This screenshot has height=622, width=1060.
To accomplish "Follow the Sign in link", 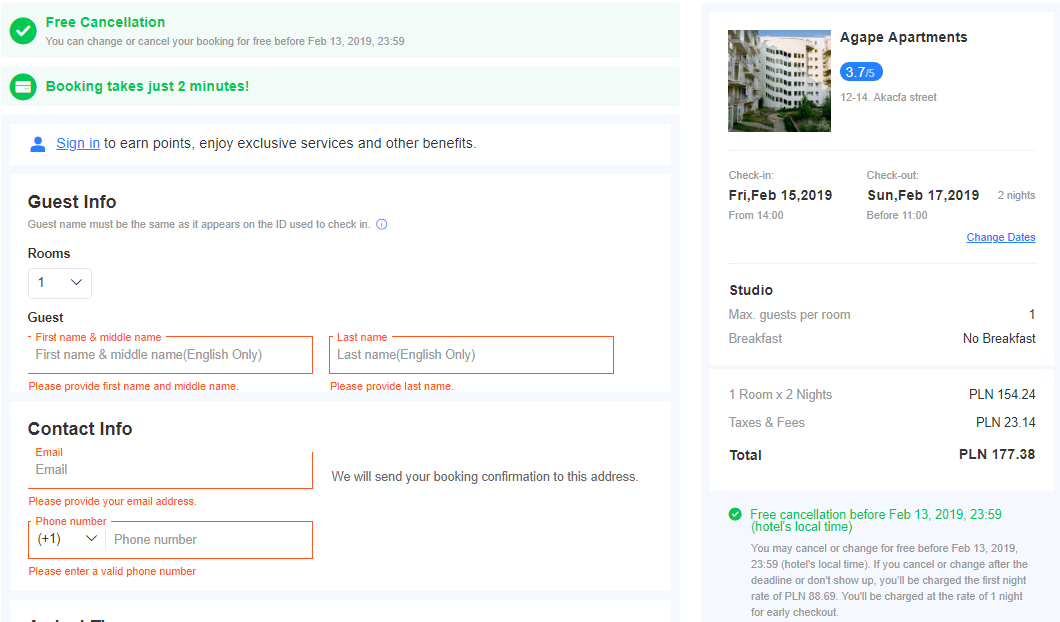I will [x=78, y=143].
